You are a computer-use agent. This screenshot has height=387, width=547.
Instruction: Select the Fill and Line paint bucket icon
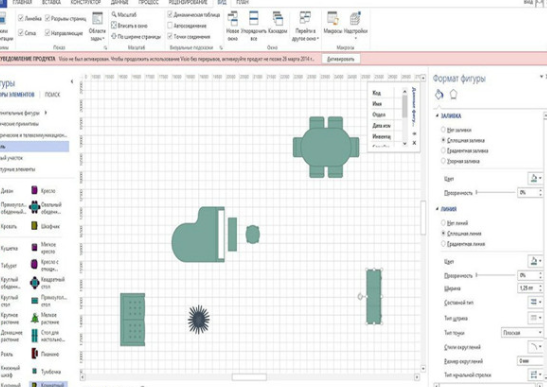click(439, 94)
